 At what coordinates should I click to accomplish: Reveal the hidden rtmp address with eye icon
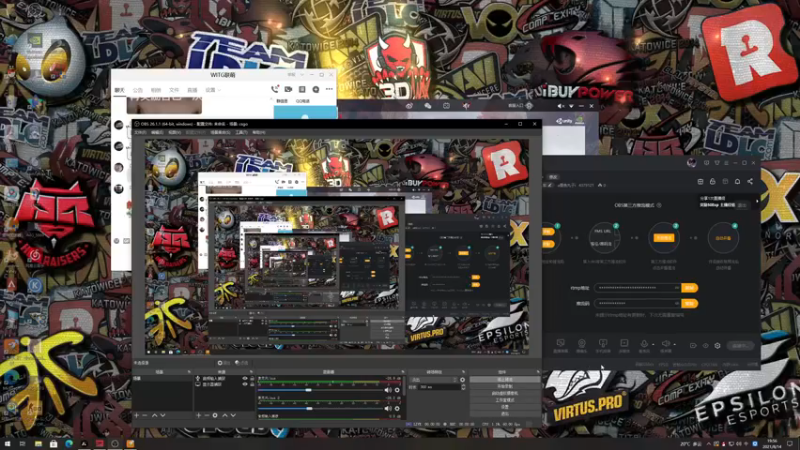click(677, 288)
